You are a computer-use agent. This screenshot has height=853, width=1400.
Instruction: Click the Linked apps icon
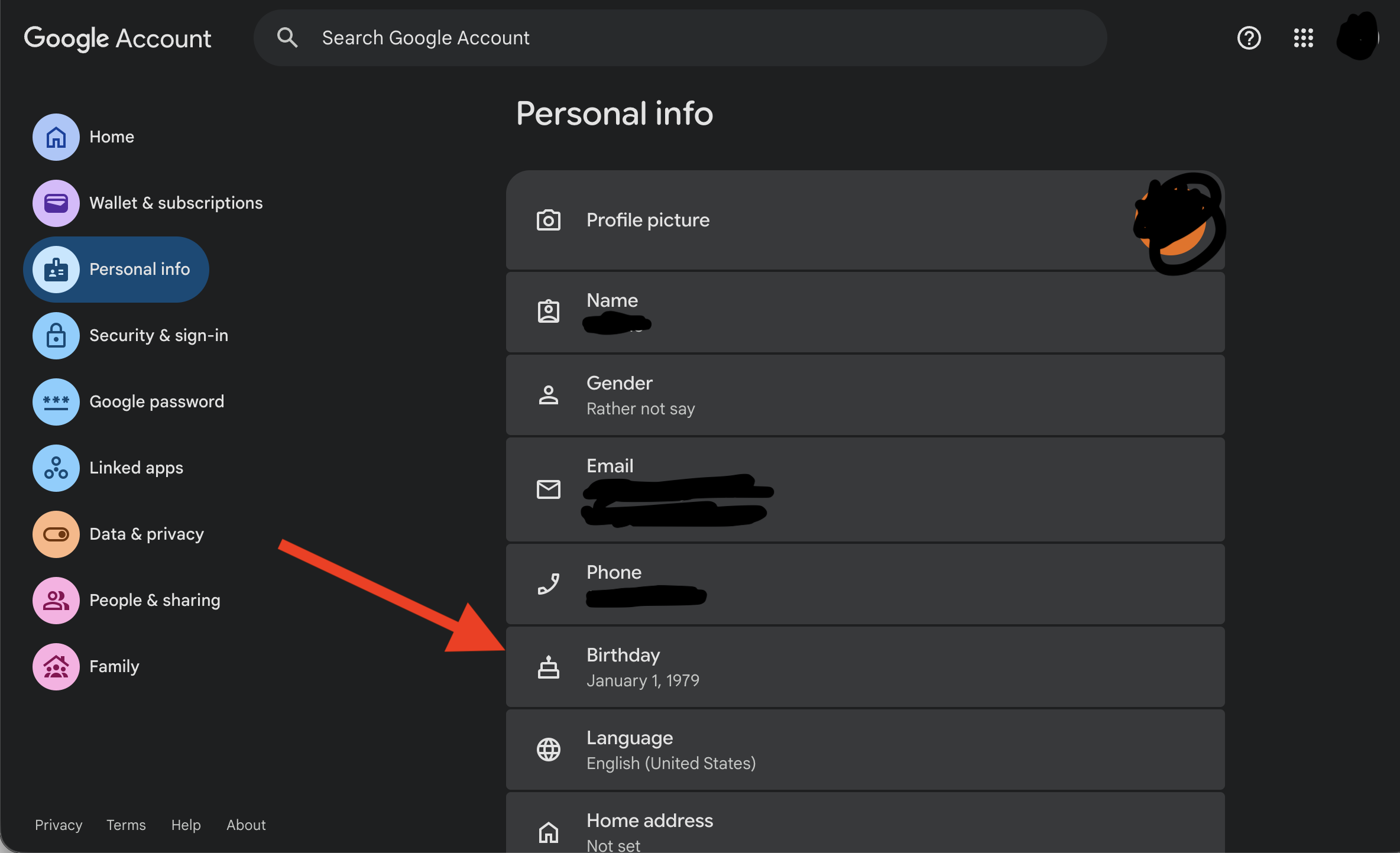56,468
